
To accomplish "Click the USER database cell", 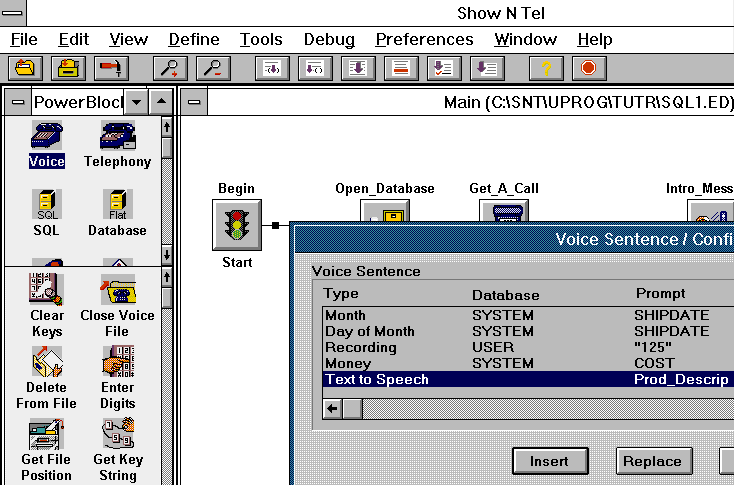I will (x=493, y=347).
